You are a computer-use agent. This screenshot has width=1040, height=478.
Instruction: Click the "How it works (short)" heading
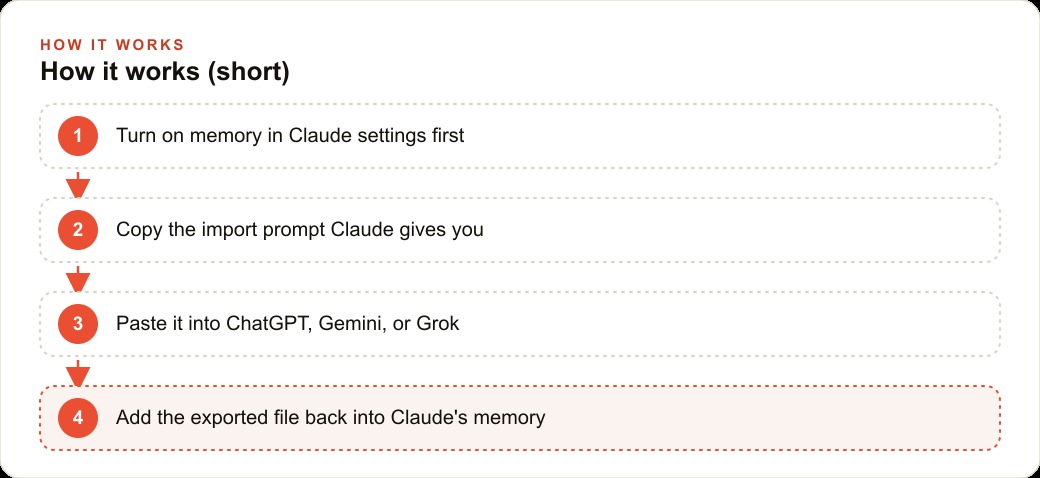click(x=164, y=72)
